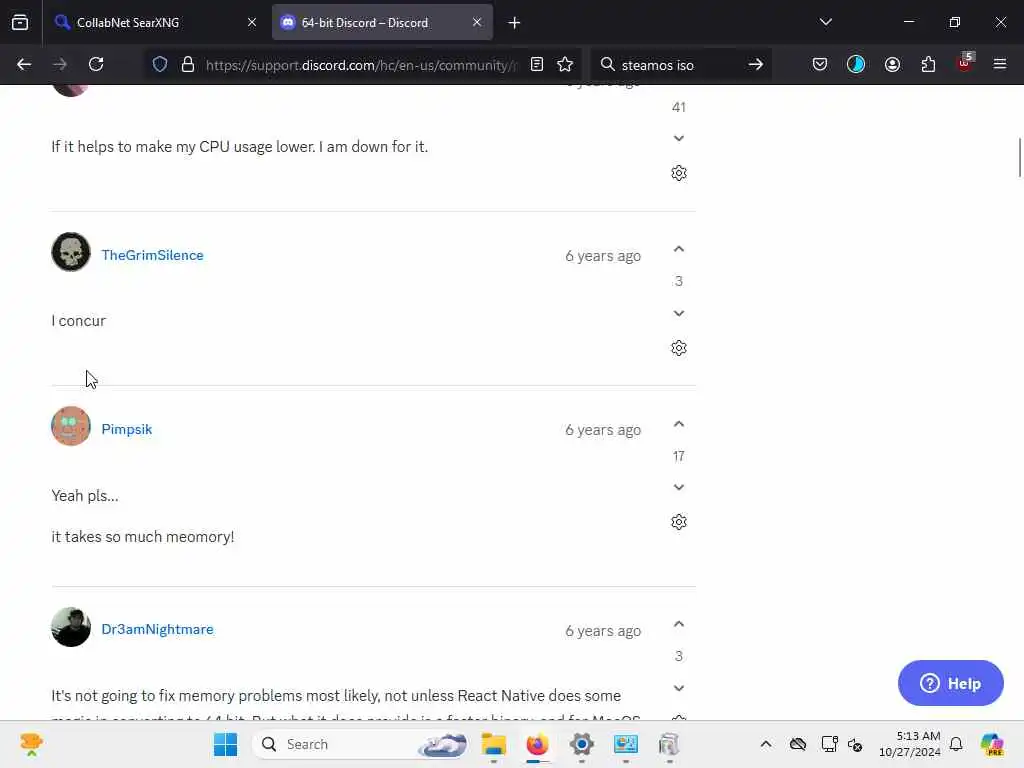Open Pimpsik profile link
Viewport: 1024px width, 768px height.
click(127, 430)
